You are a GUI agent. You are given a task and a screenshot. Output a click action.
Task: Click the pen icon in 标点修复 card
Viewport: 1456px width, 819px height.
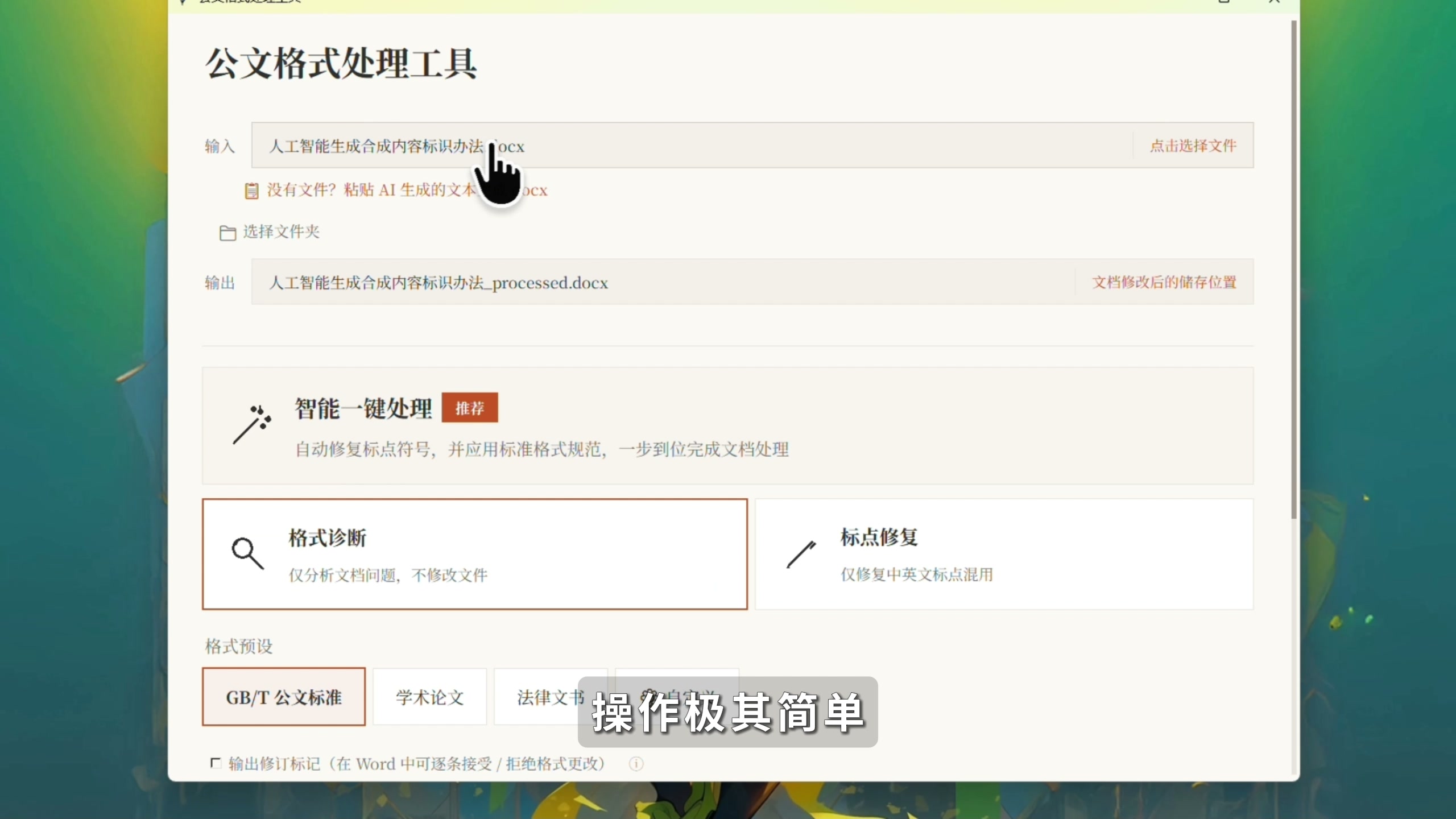pyautogui.click(x=801, y=554)
